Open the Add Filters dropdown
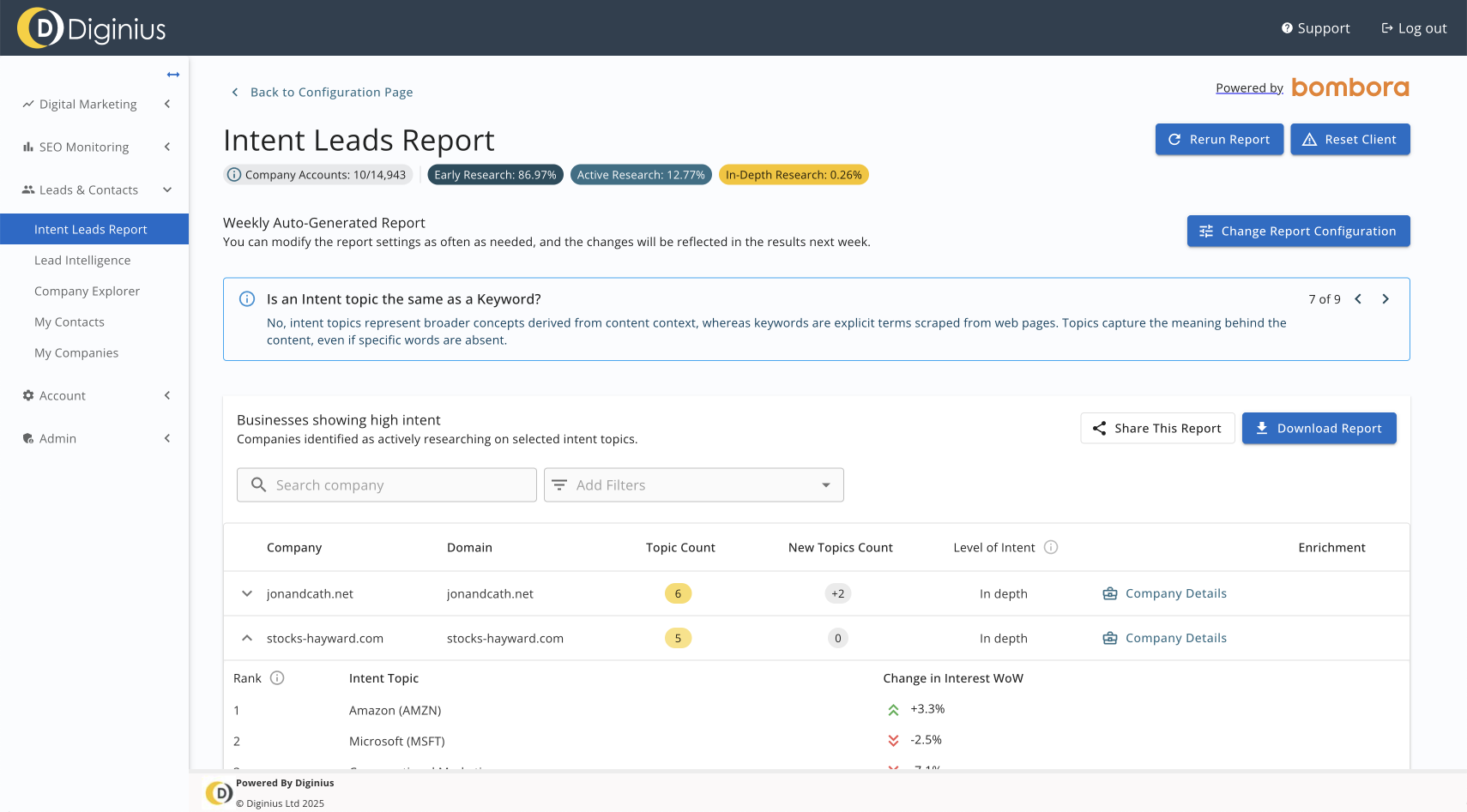 (x=693, y=485)
